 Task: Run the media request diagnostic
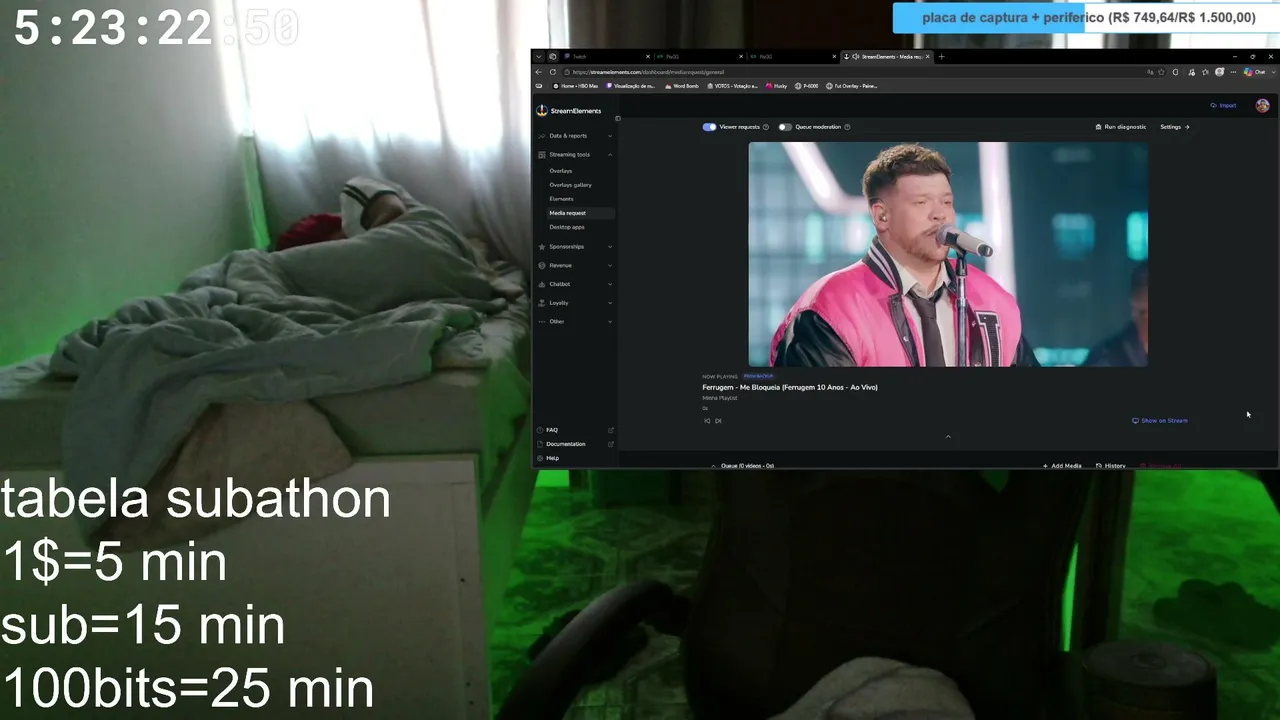(x=1121, y=127)
